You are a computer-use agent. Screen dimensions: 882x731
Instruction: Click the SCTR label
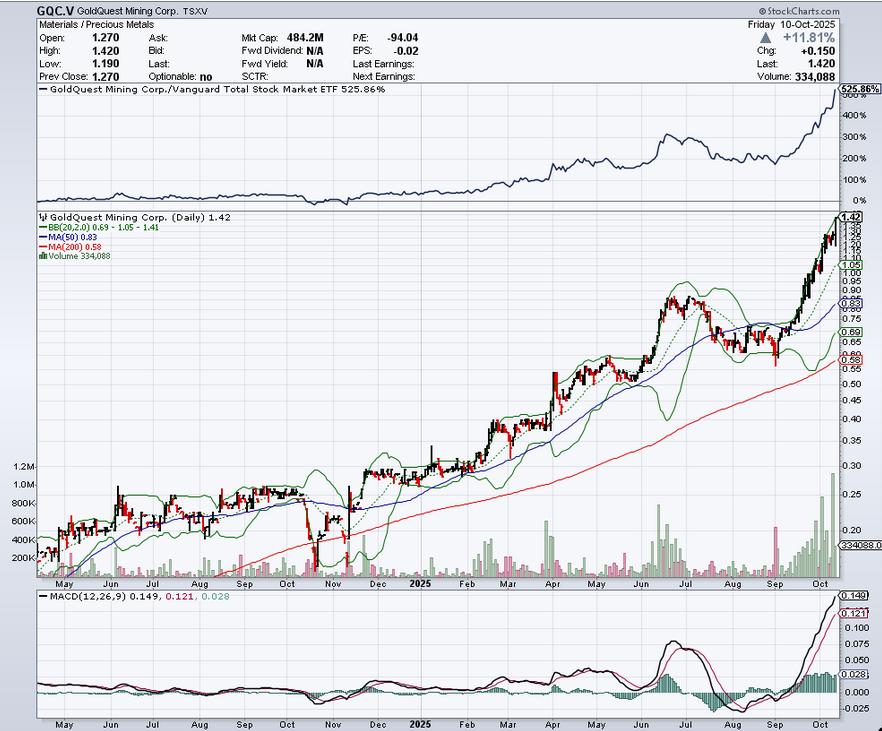(255, 76)
